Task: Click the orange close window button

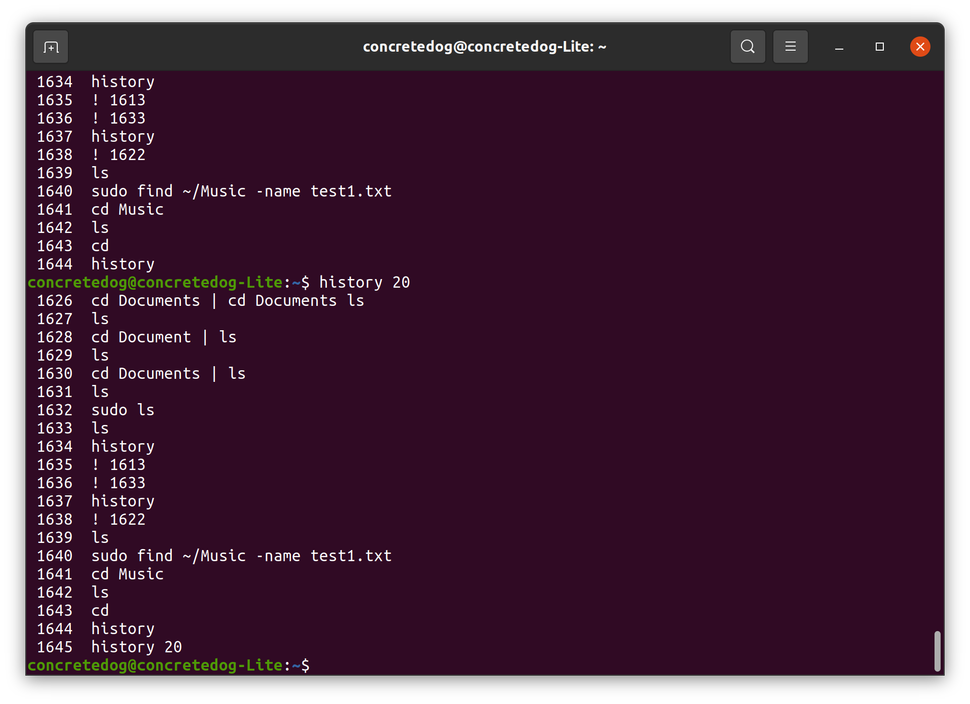Action: (x=919, y=46)
